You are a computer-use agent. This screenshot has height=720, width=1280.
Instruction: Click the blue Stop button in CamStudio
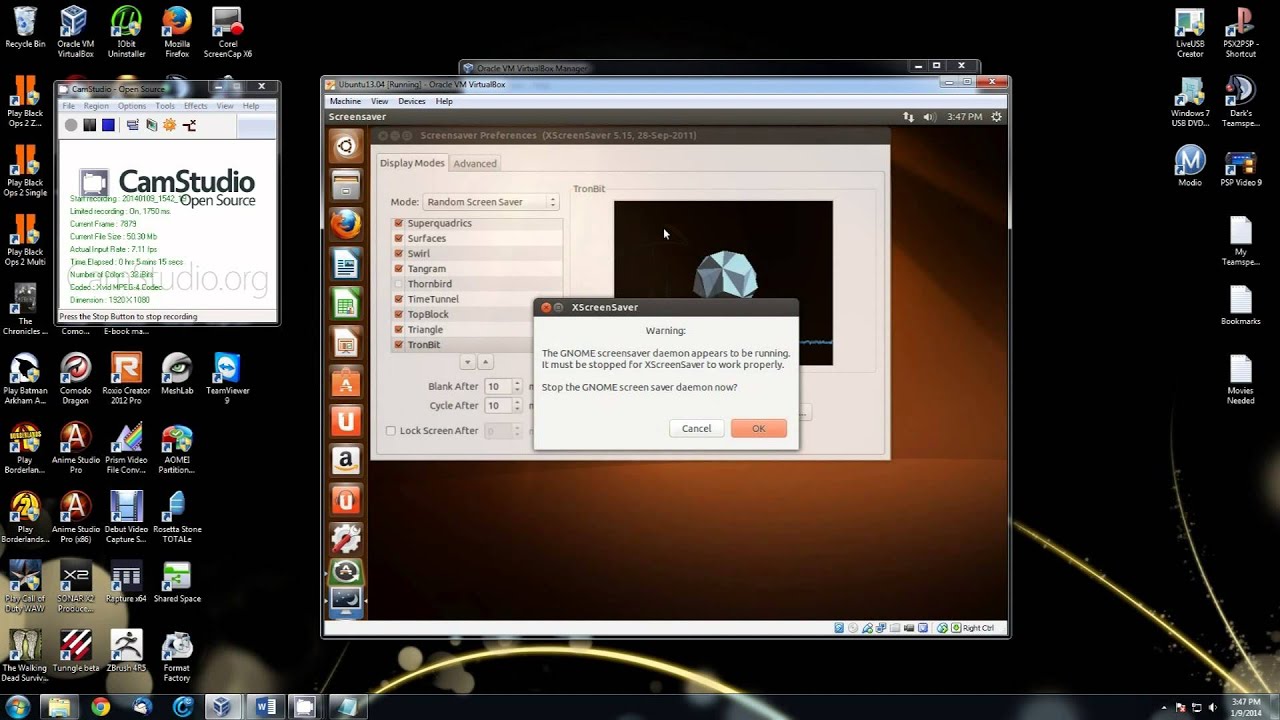click(x=108, y=125)
